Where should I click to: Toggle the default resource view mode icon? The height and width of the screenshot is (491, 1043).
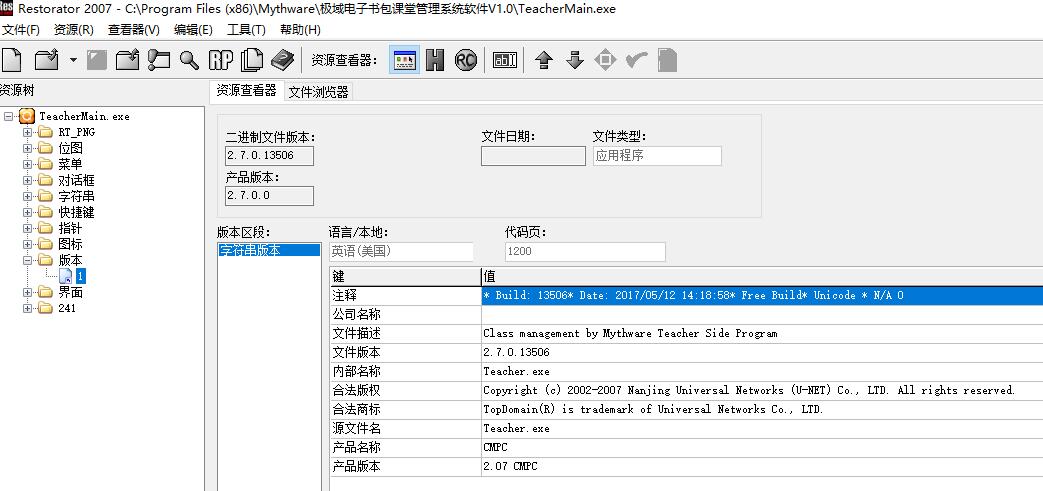click(x=404, y=60)
